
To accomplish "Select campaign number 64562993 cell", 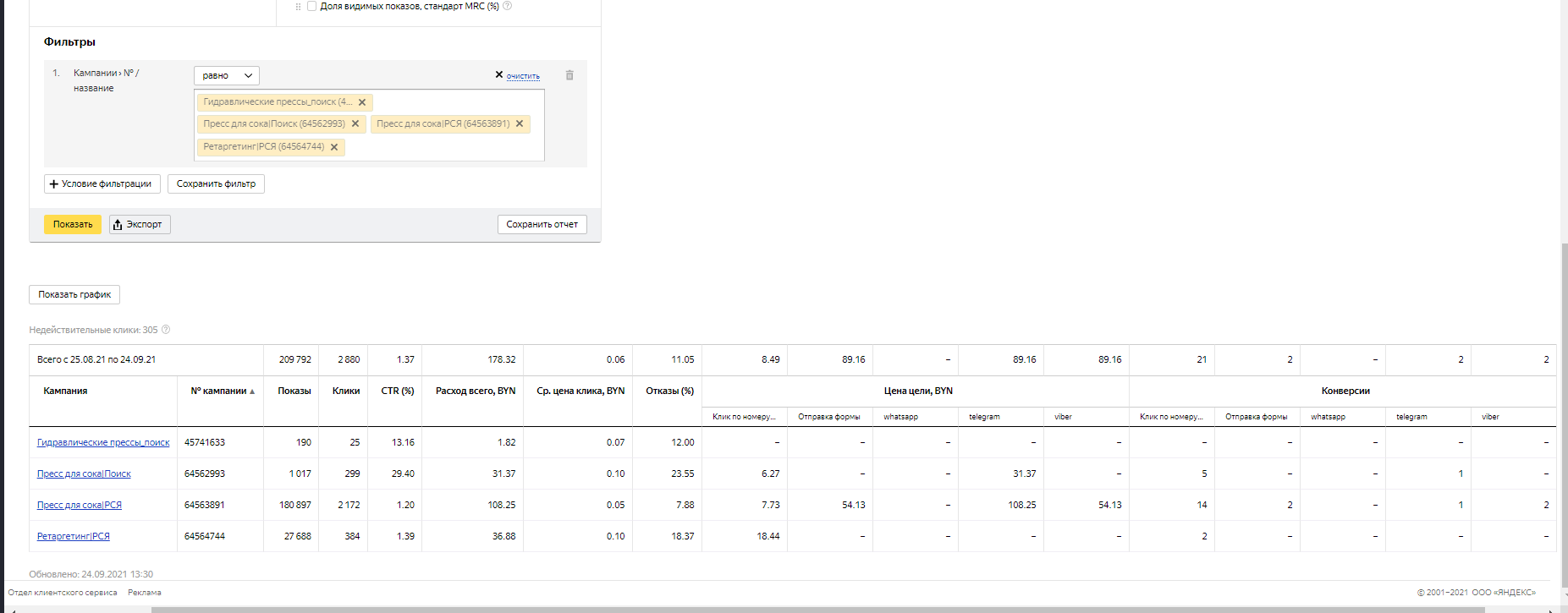I will [x=205, y=473].
